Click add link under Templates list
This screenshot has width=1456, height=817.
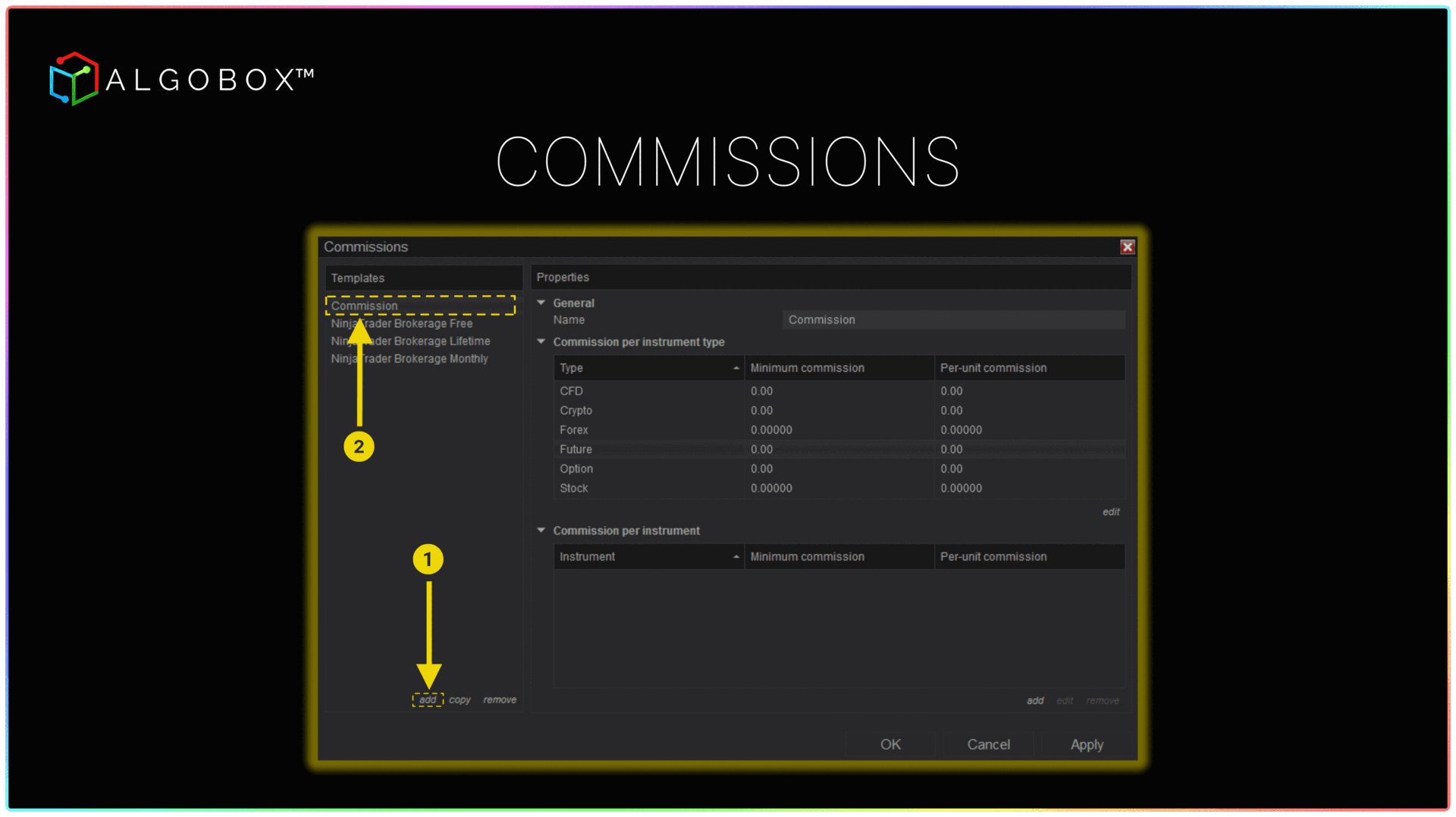click(x=428, y=700)
